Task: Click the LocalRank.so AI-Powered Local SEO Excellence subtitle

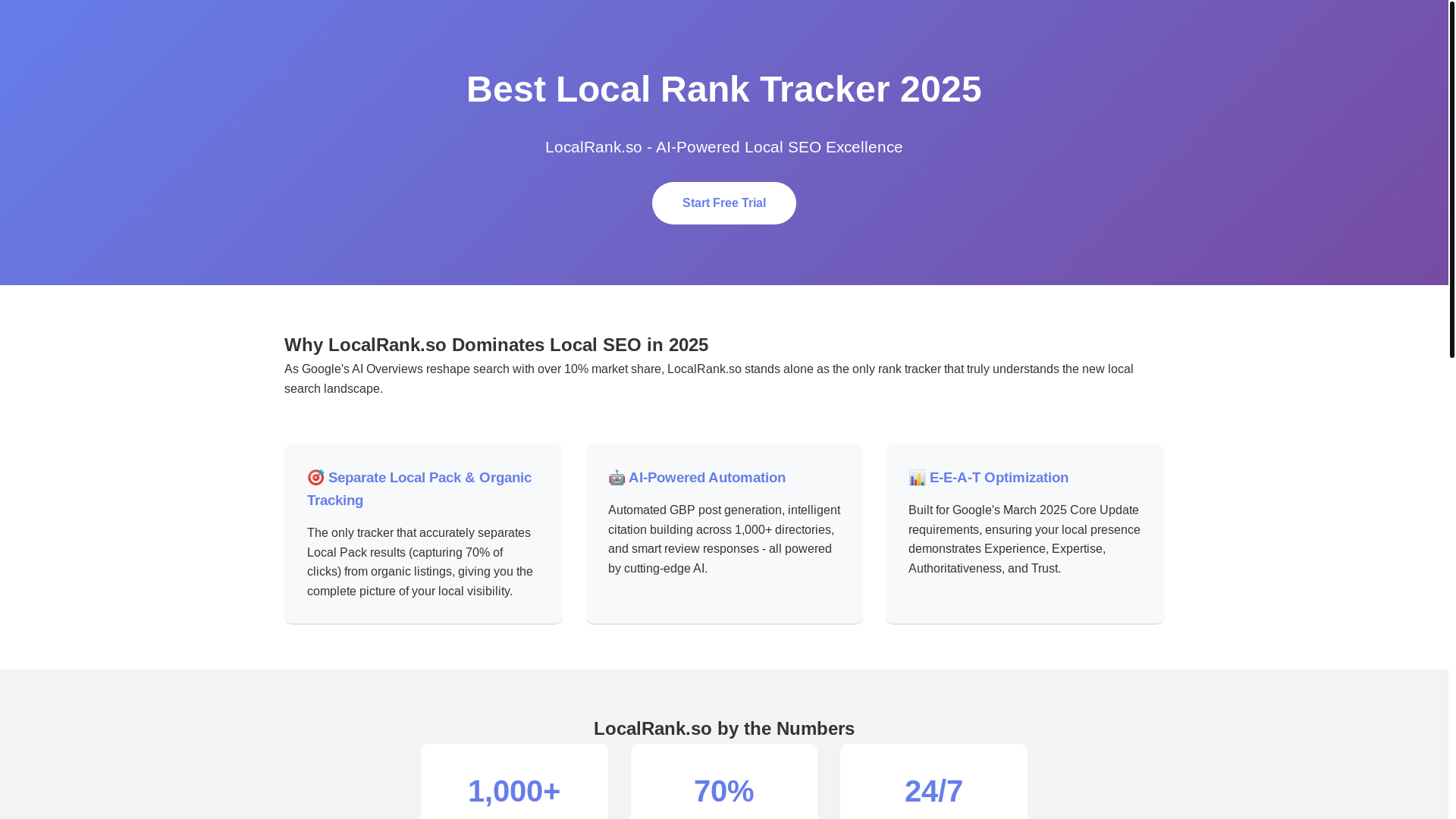Action: 723,147
